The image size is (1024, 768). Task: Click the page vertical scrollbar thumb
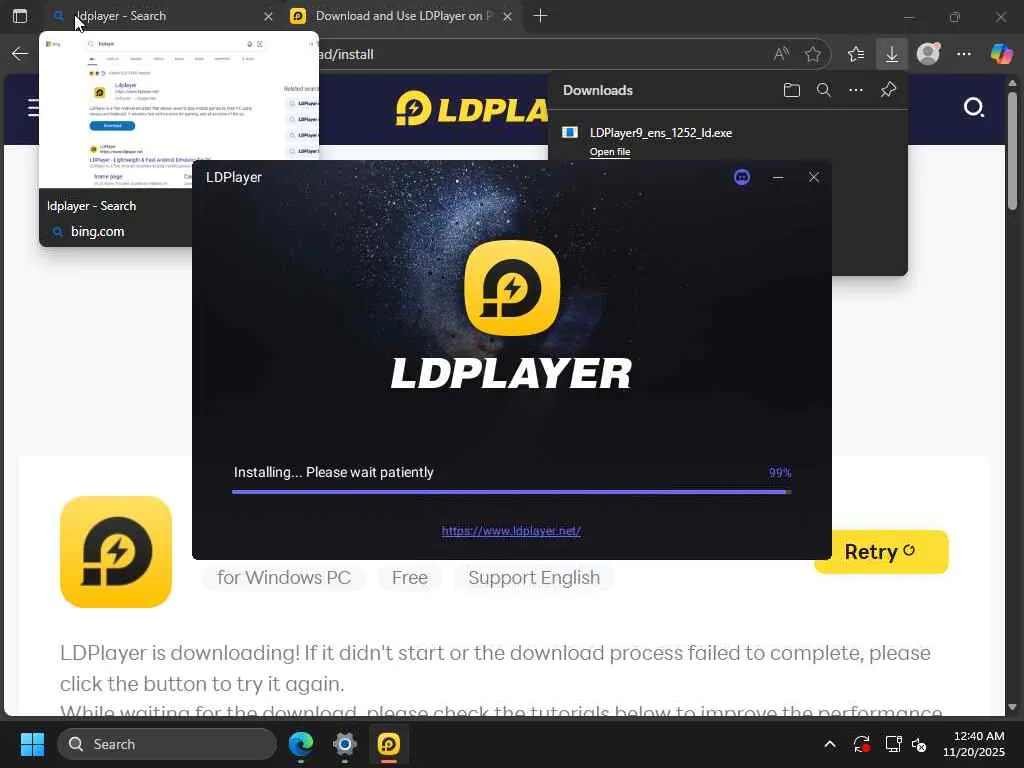click(x=1012, y=151)
